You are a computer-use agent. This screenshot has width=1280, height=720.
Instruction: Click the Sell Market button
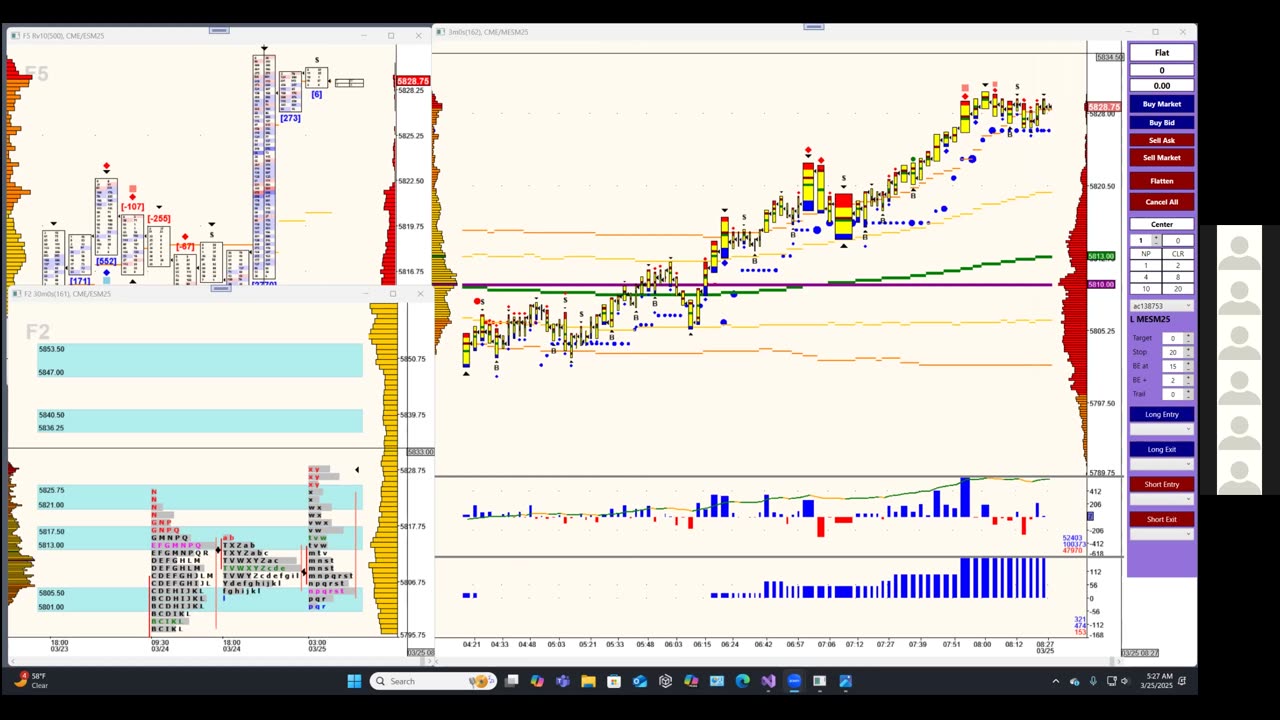pyautogui.click(x=1162, y=157)
